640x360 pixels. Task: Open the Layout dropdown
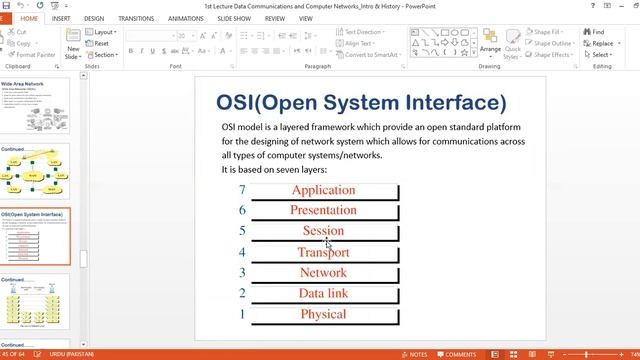coord(101,32)
